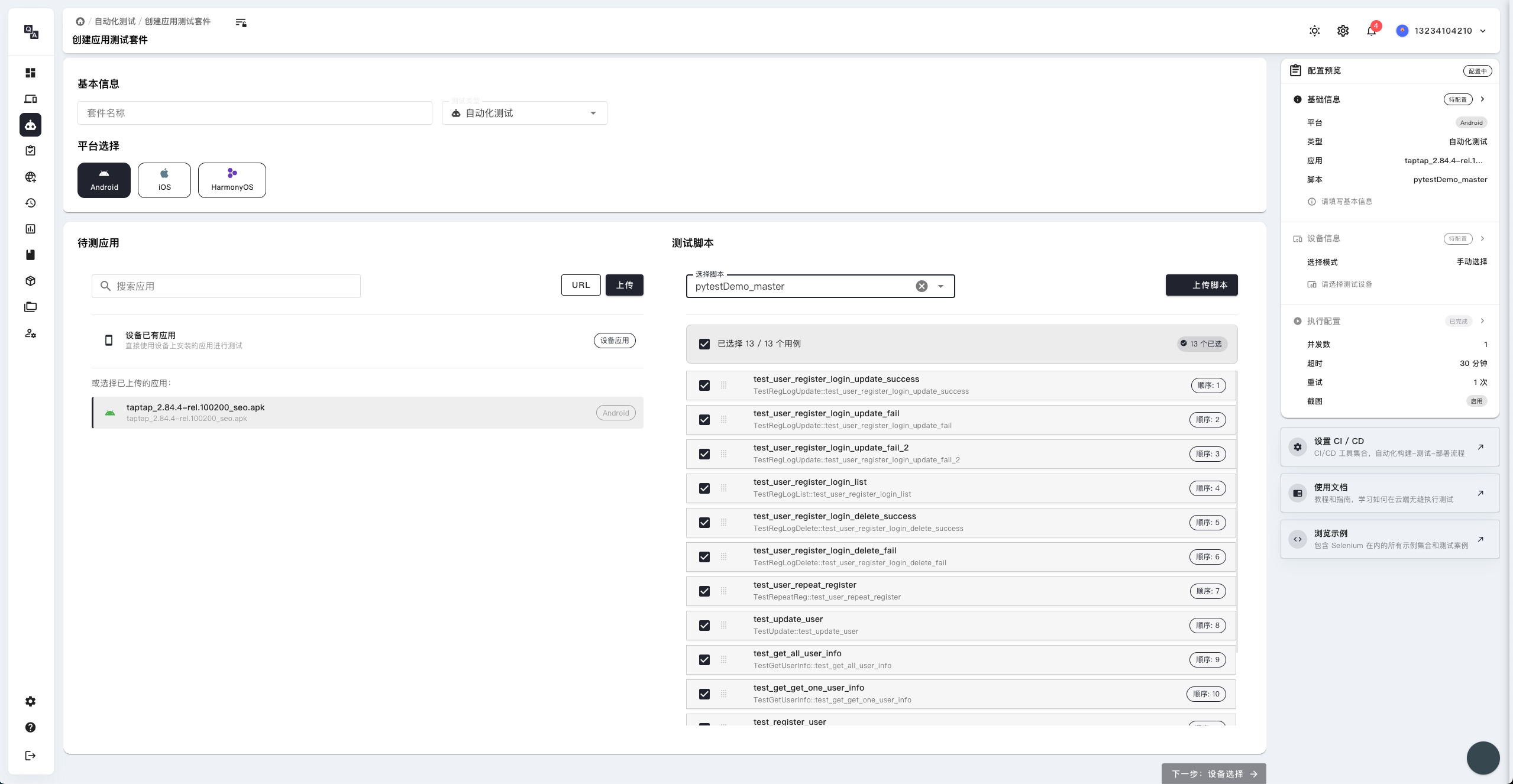The height and width of the screenshot is (784, 1513).
Task: Click the 浏览示例 code icon
Action: point(1298,539)
